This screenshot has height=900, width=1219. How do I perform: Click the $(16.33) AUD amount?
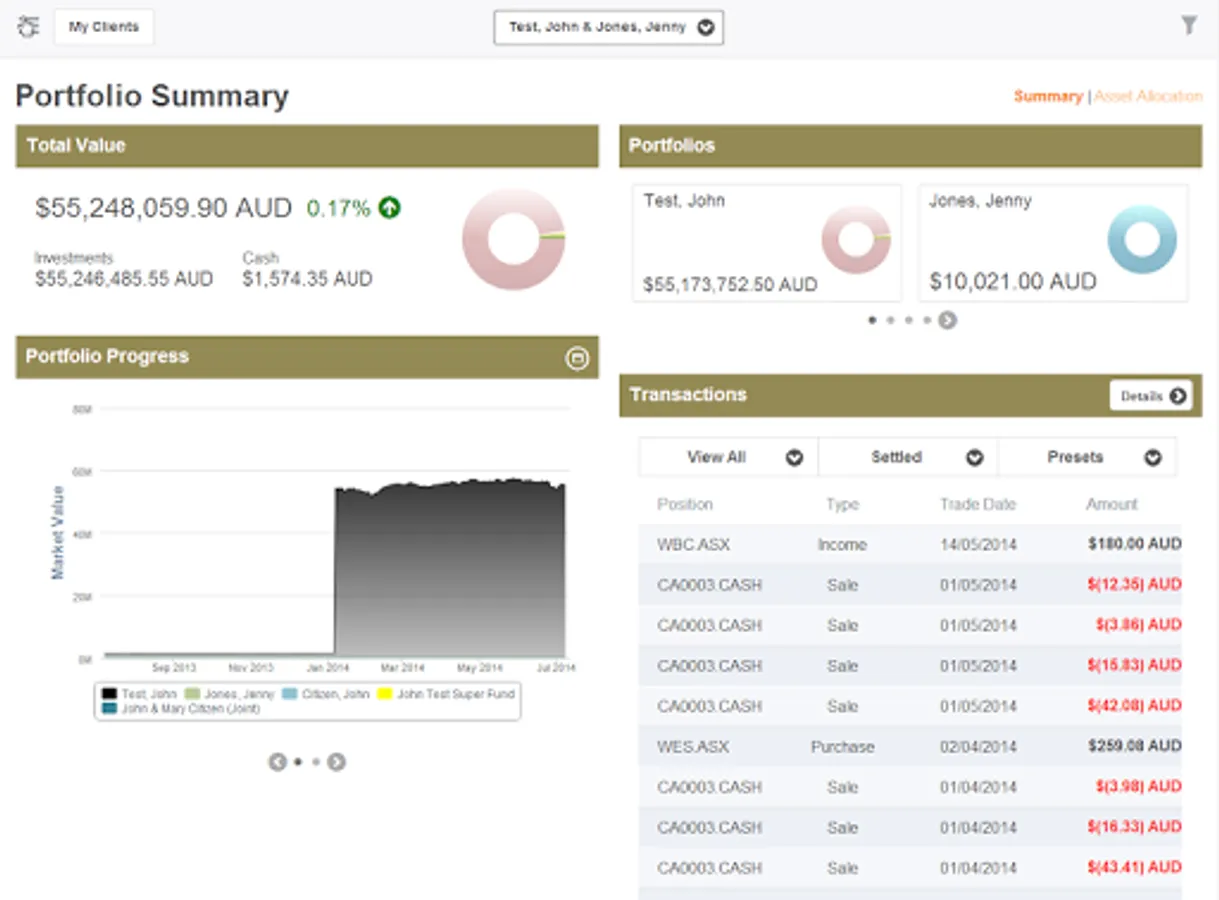1133,827
